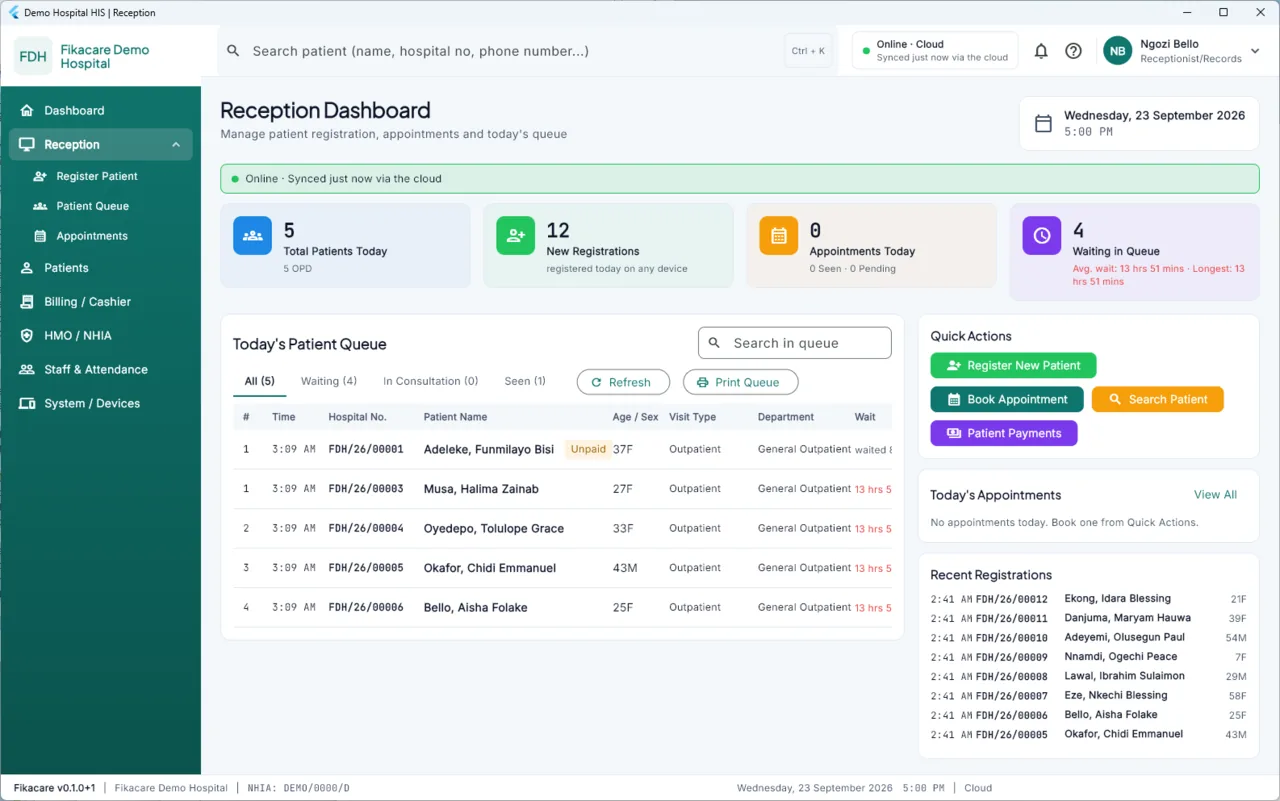Click the Patients person icon in sidebar
This screenshot has height=801, width=1280.
pos(27,268)
